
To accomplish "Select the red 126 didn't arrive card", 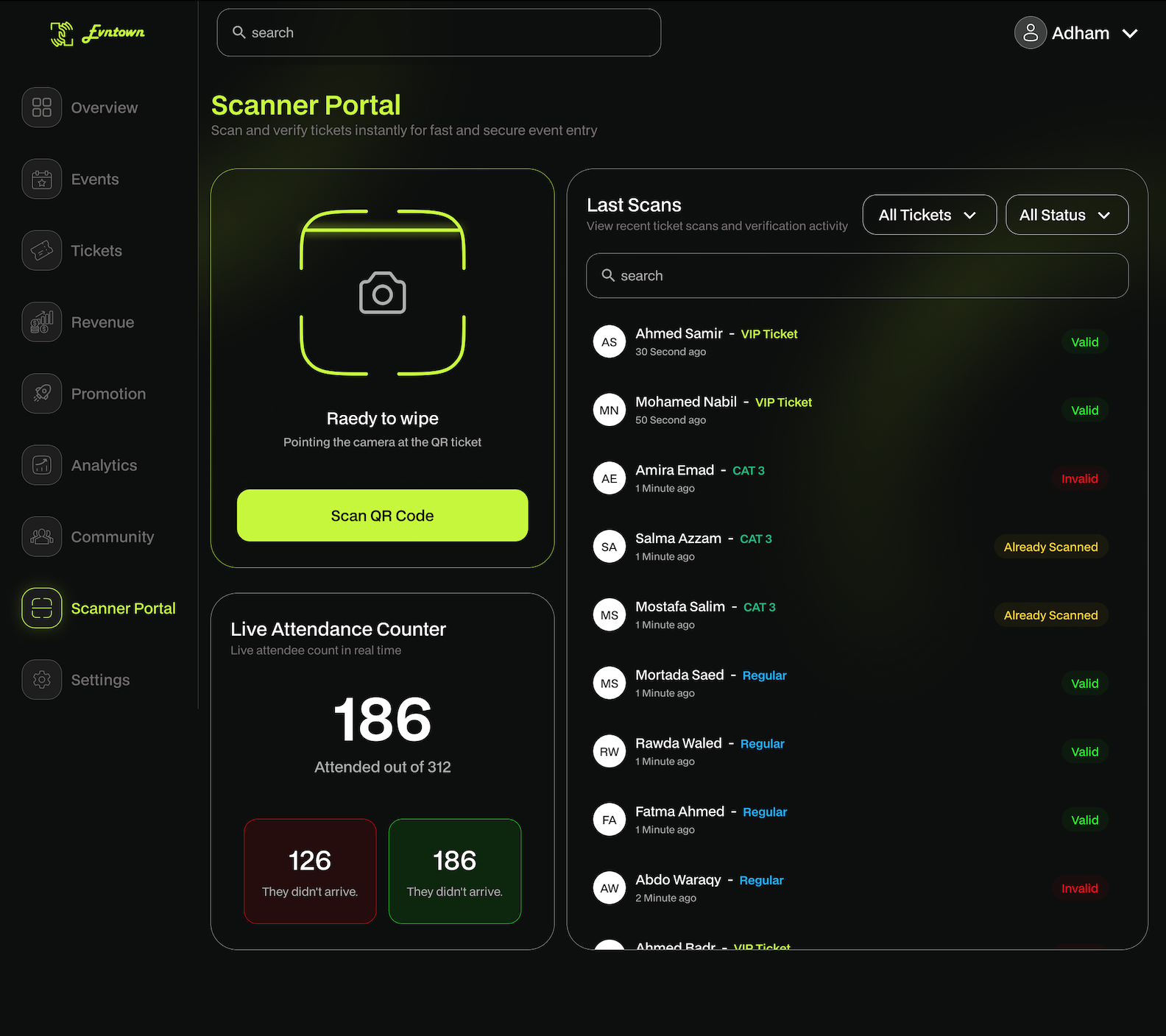I will [x=310, y=871].
